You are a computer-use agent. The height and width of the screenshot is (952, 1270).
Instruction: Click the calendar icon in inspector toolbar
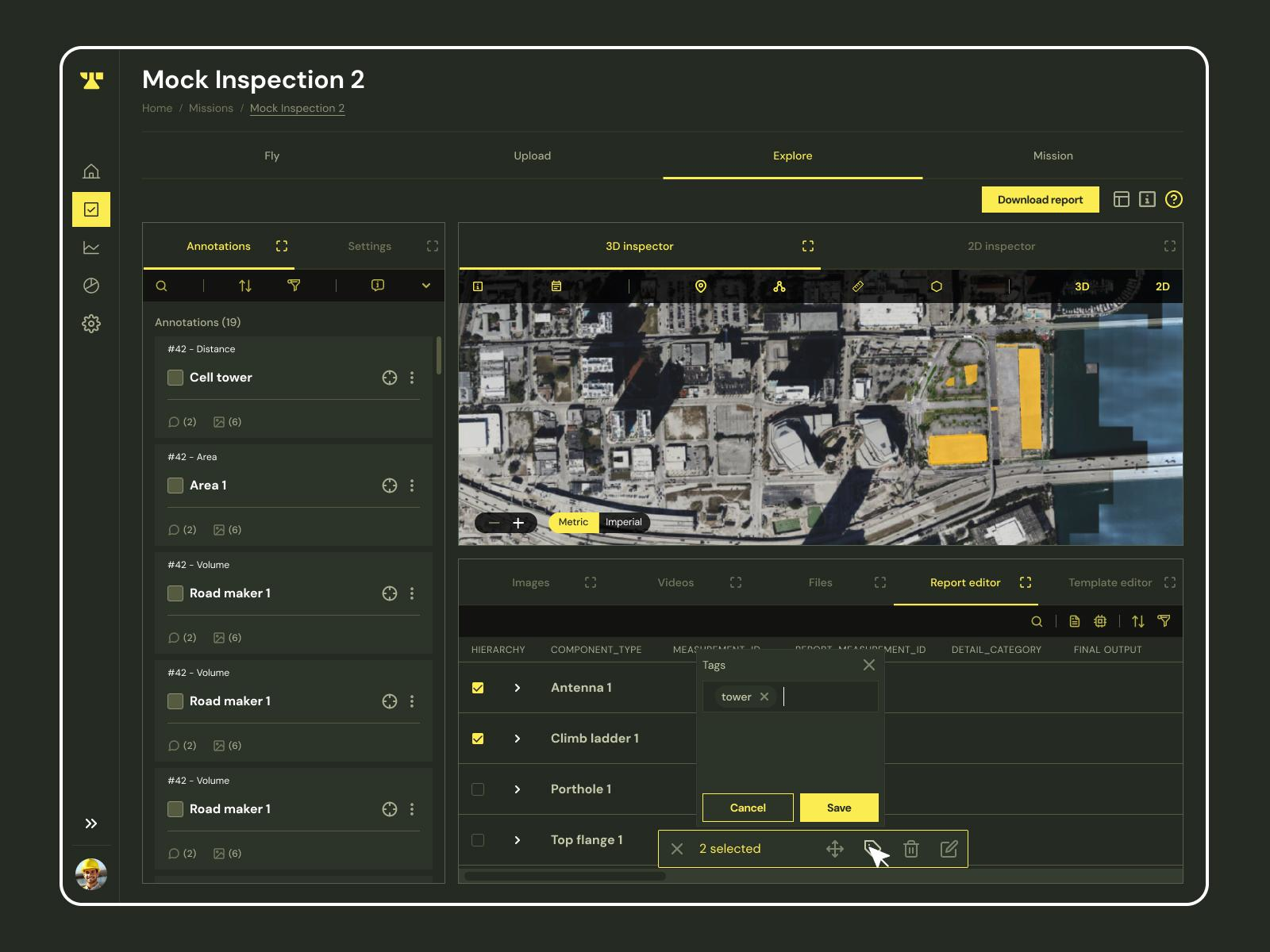(556, 286)
